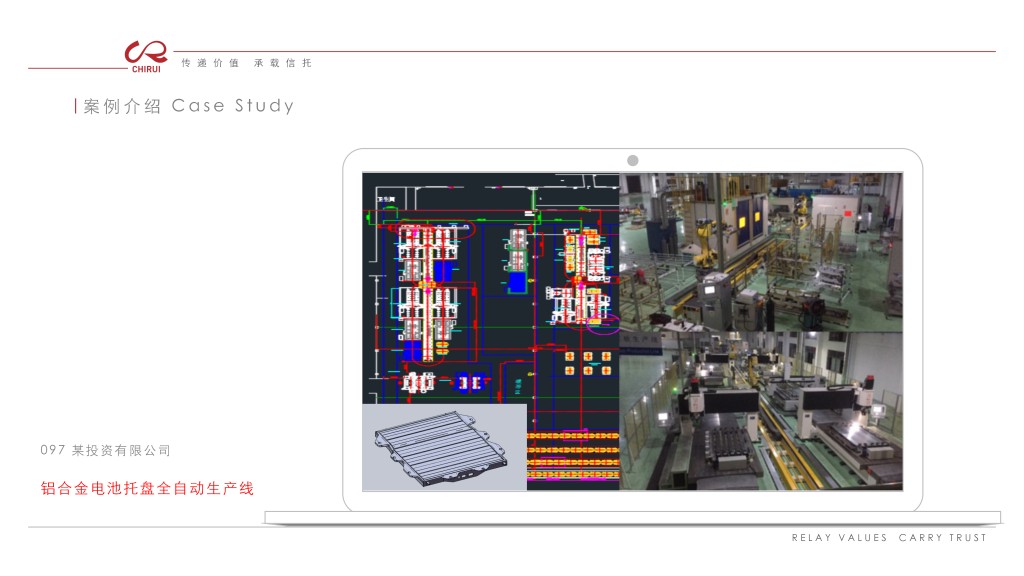Click the RELAY VALUES CARRY TRUST footer

[x=889, y=538]
